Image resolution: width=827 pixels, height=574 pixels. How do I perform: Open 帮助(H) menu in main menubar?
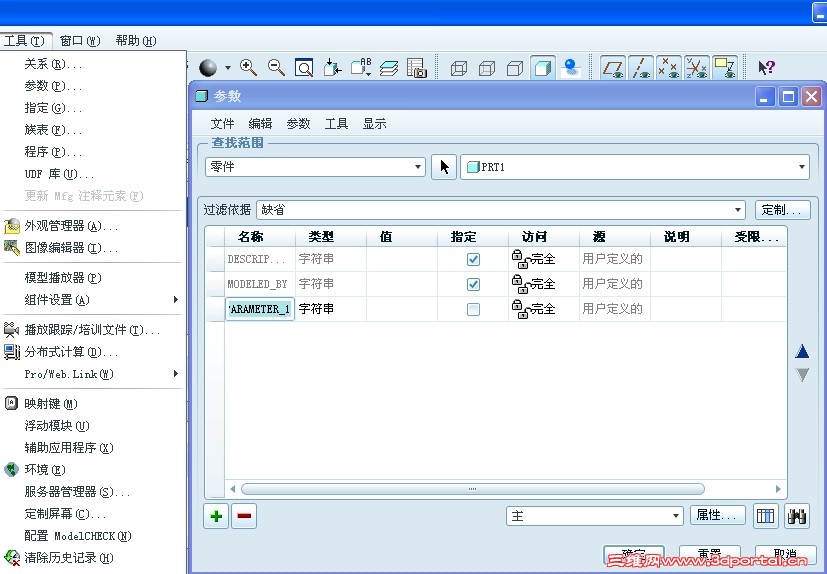point(136,41)
